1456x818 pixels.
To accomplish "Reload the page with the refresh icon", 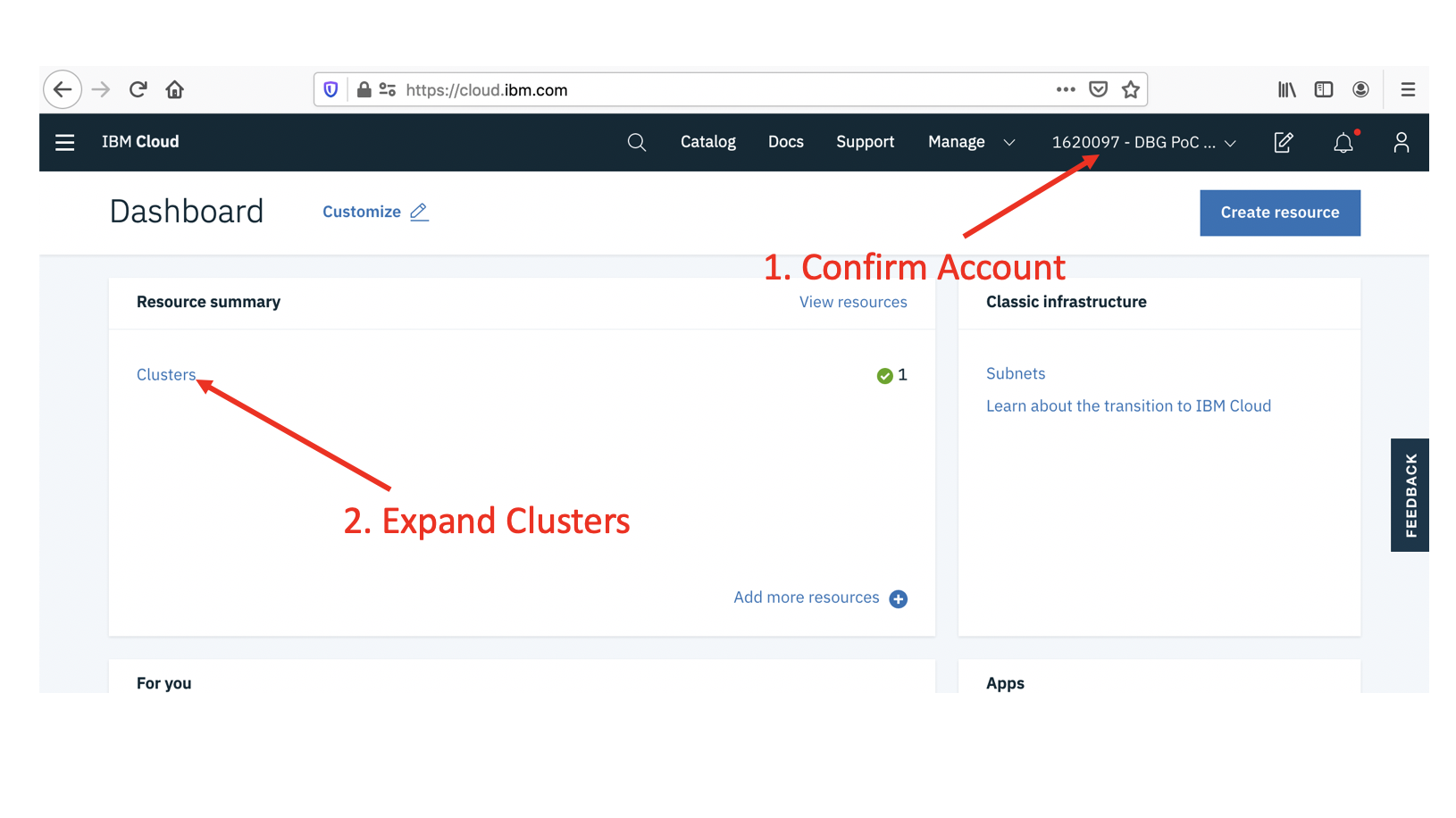I will click(x=138, y=89).
